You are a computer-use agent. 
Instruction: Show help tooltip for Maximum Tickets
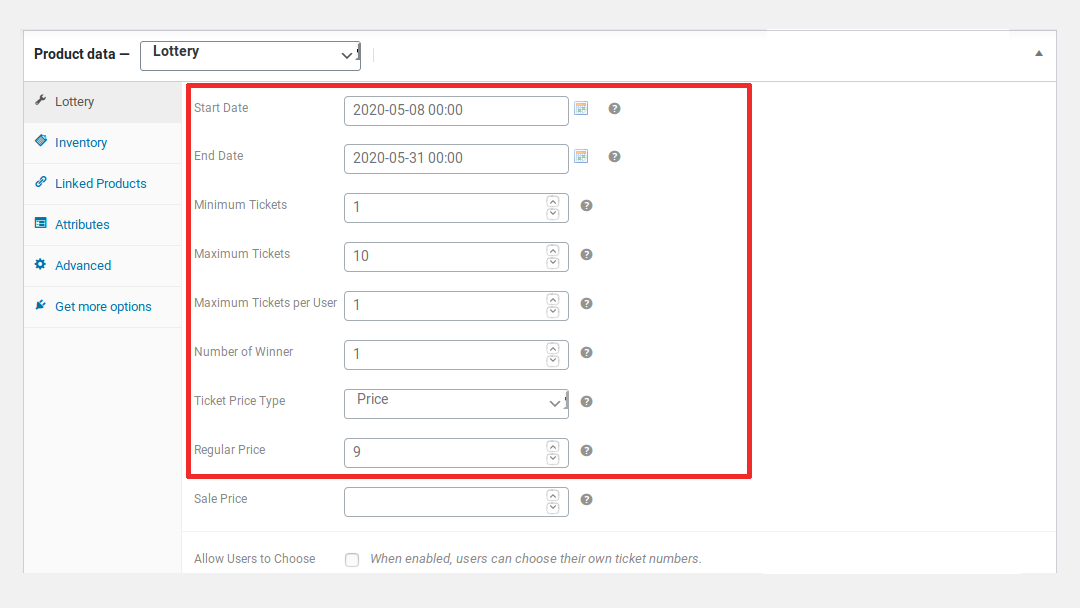pos(586,255)
